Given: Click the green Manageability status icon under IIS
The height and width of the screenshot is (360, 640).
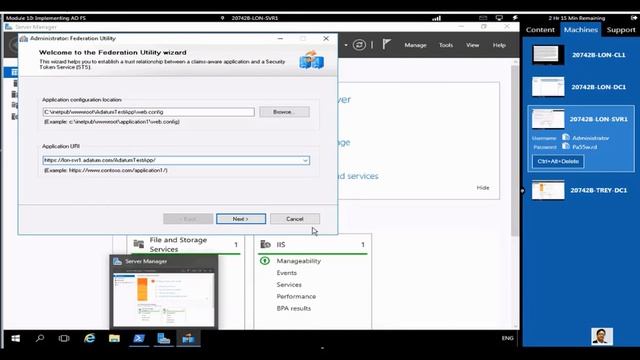Looking at the screenshot, I should 265,260.
